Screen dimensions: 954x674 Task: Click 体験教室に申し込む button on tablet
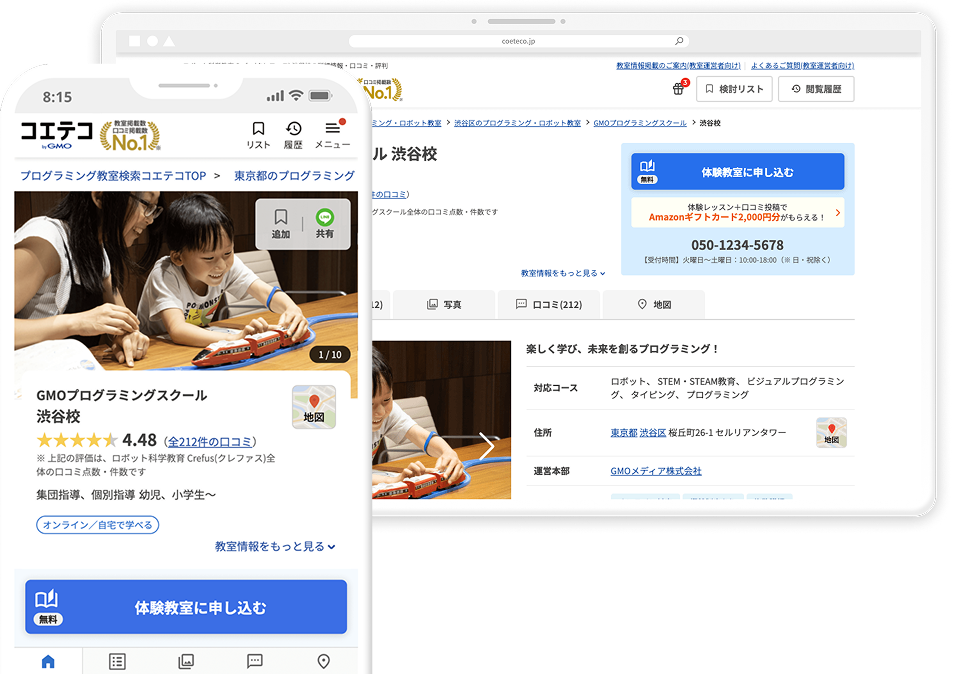[x=737, y=172]
